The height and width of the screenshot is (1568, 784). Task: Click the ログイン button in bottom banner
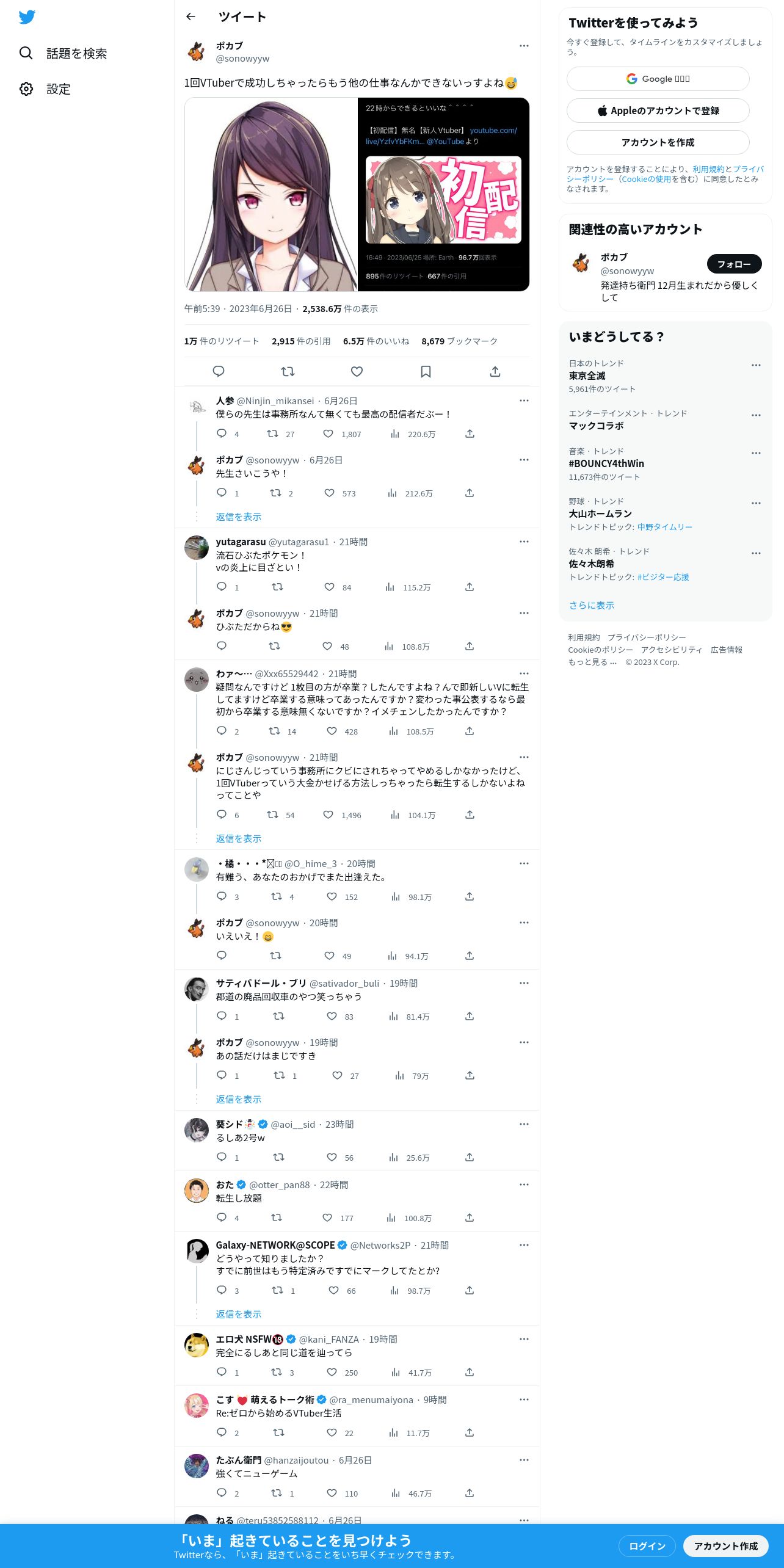(647, 1546)
